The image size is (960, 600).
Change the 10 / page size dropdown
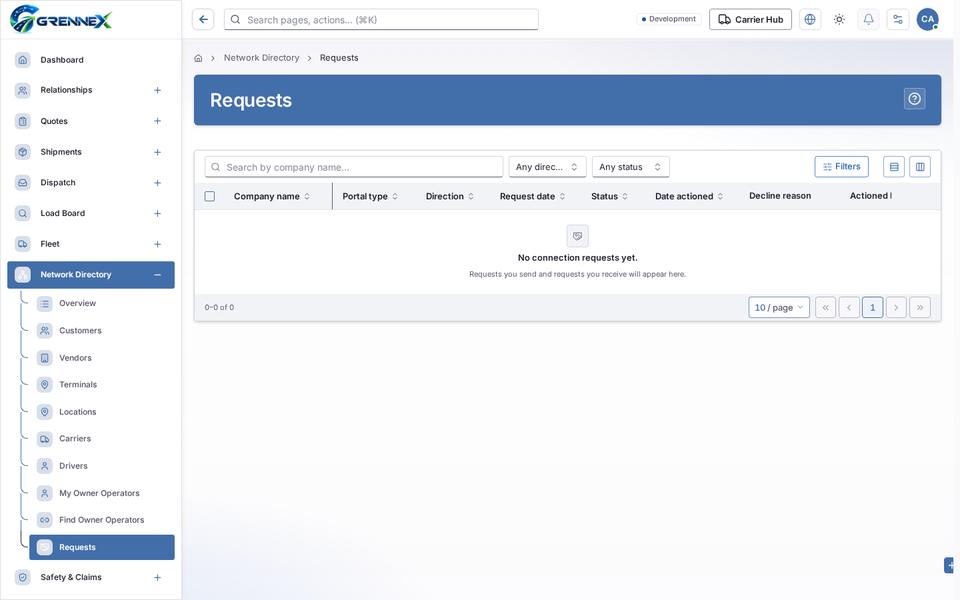point(779,307)
